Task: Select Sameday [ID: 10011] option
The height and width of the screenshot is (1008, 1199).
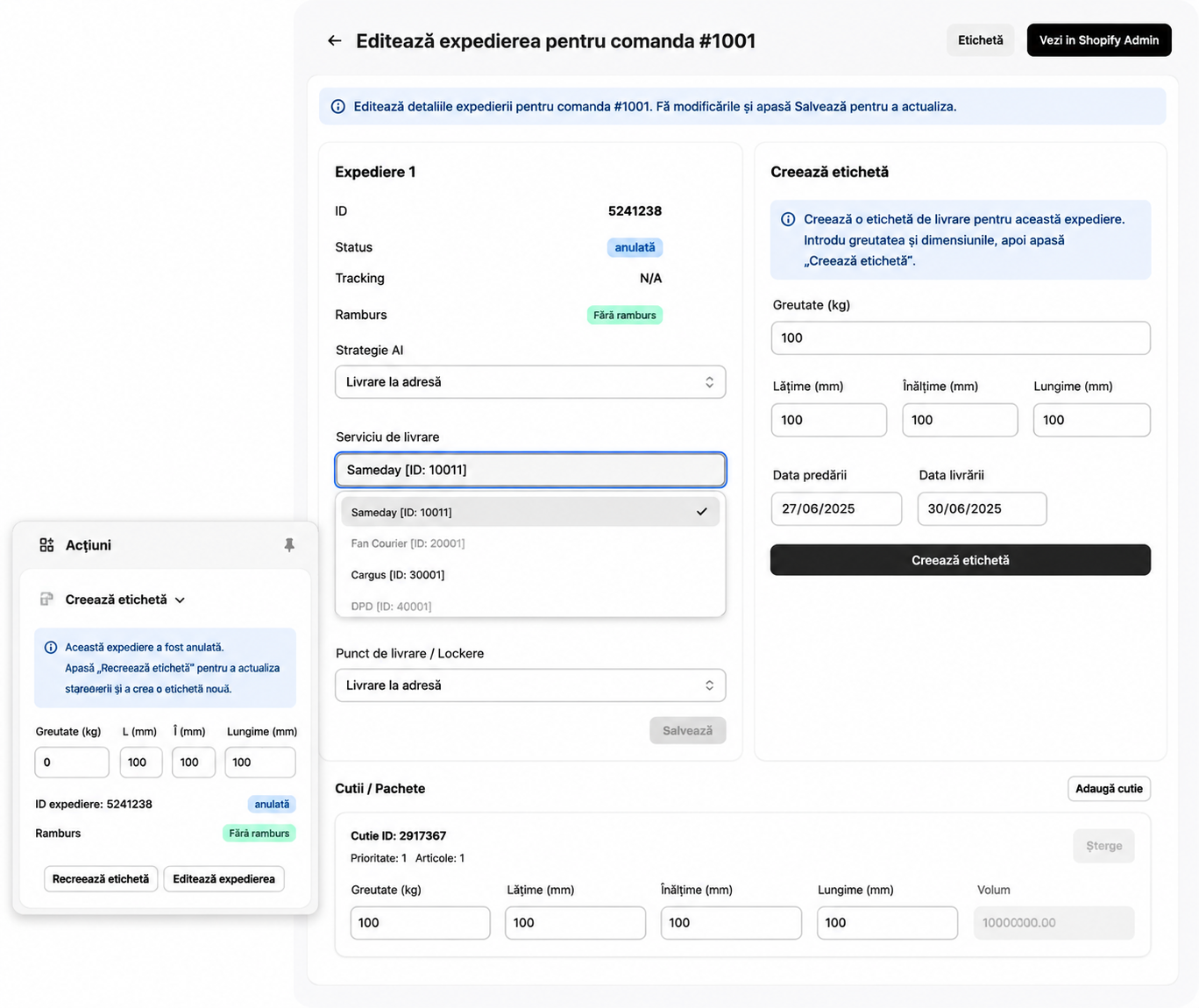Action: coord(530,512)
